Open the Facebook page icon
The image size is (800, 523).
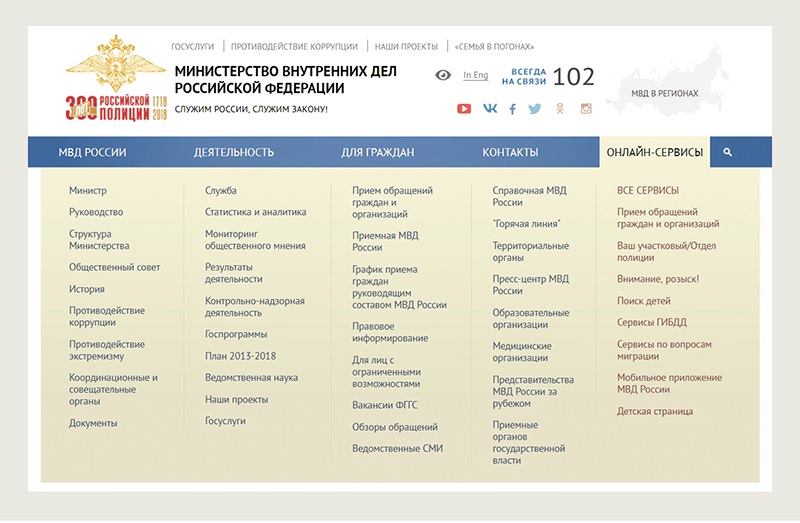click(513, 109)
